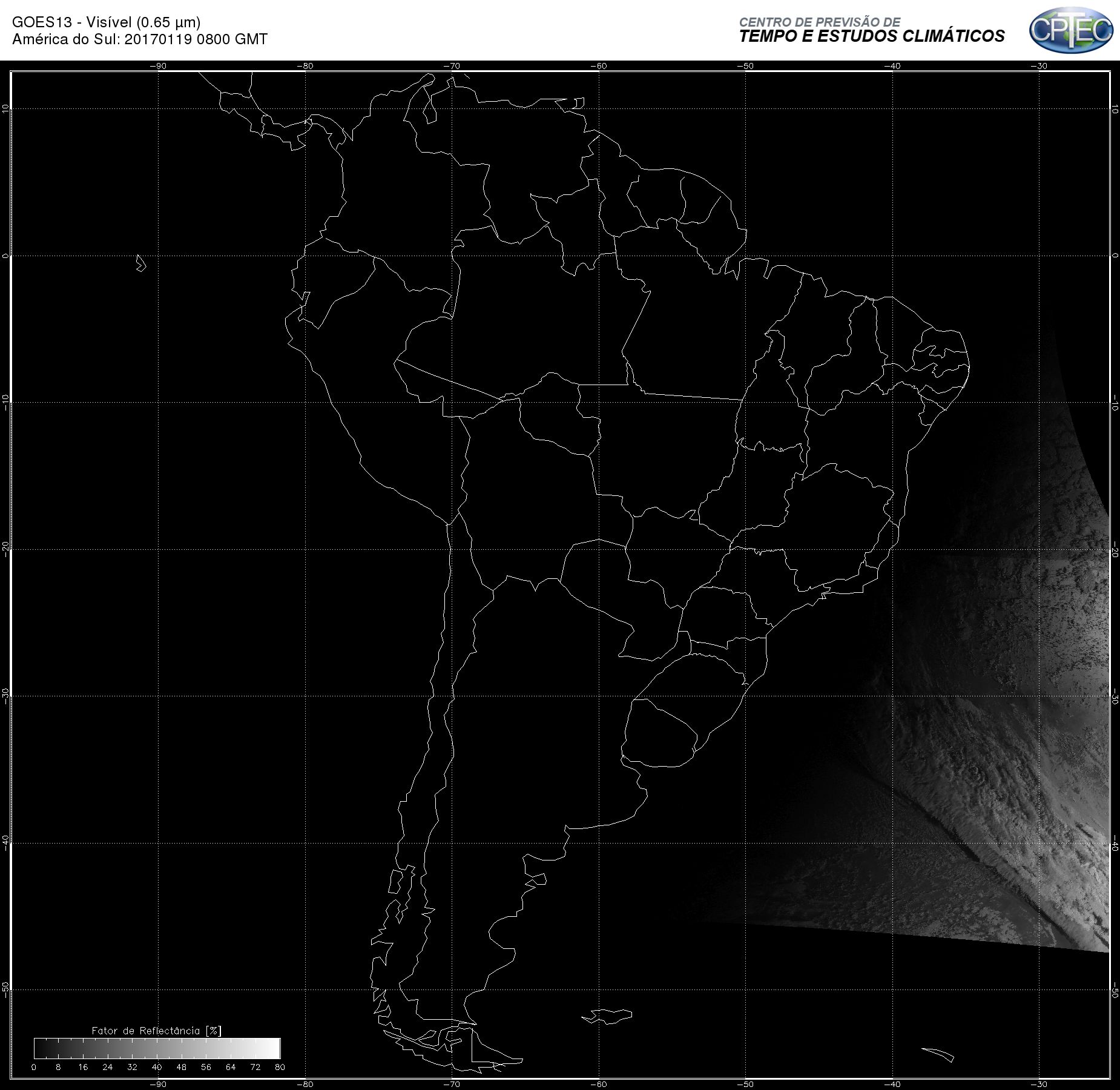Click the top '-50' longitude label
Viewport: 1120px width, 1090px height.
tap(746, 66)
